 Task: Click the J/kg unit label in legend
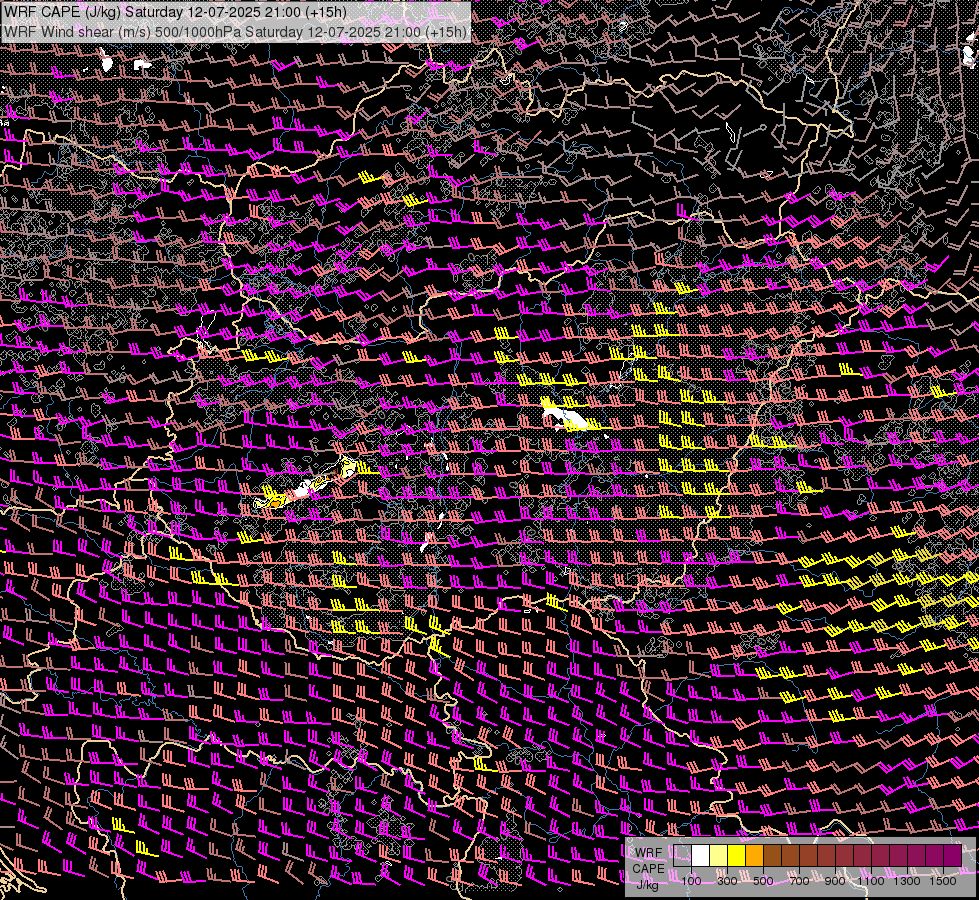[647, 885]
